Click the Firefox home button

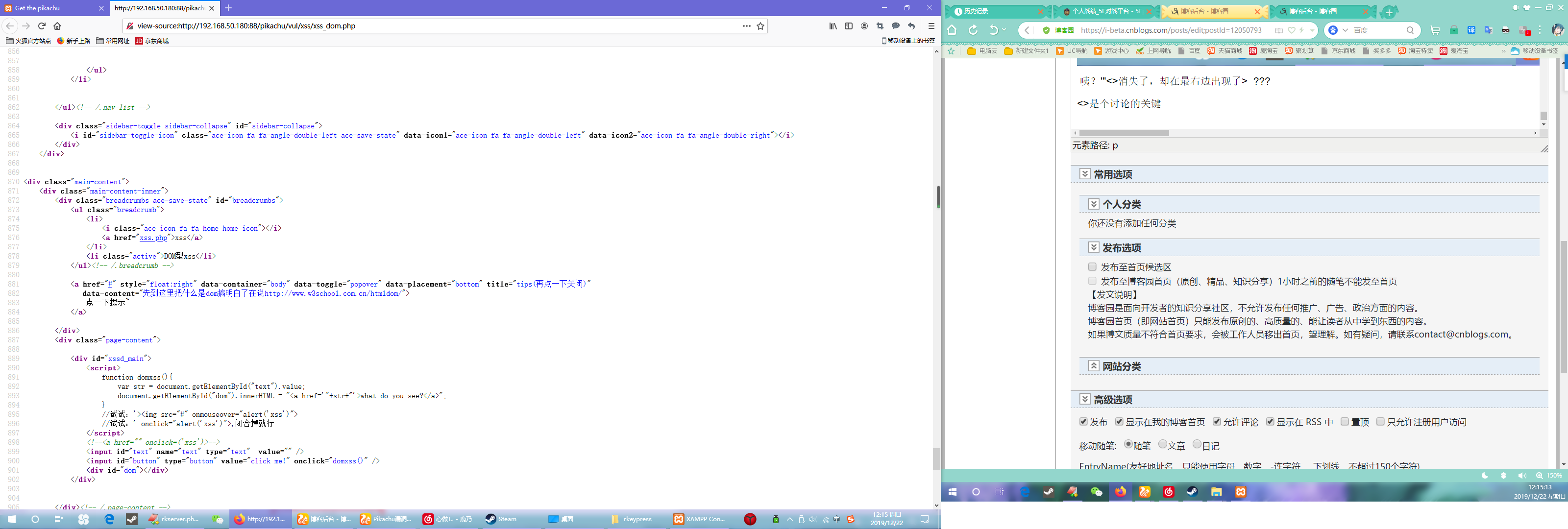(57, 26)
